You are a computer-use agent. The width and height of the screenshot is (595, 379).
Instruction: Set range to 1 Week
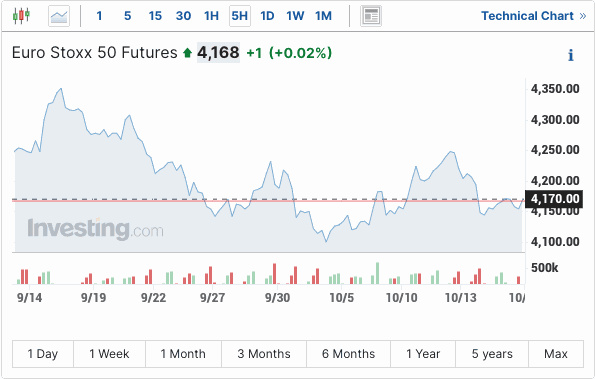109,354
